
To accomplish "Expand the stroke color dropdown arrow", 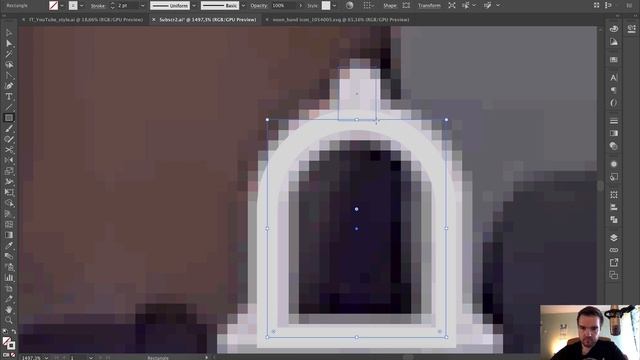I will tap(81, 6).
